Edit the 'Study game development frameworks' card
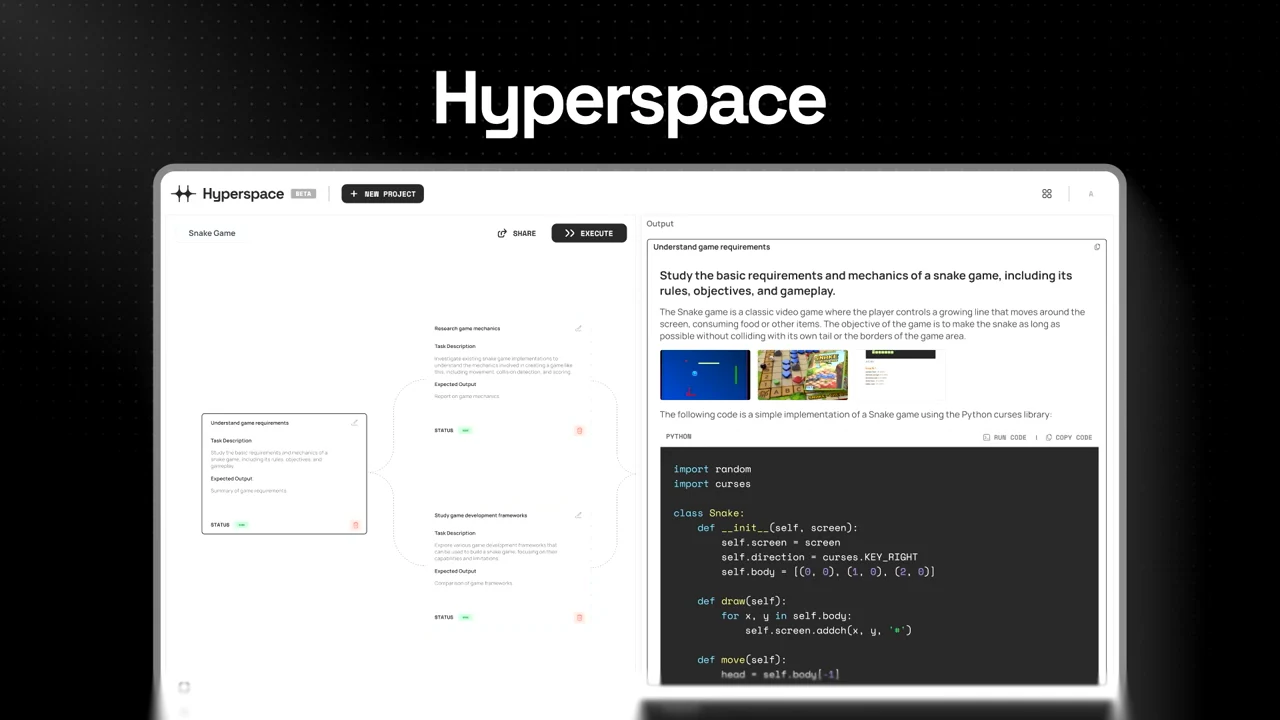Viewport: 1280px width, 720px height. 578,515
